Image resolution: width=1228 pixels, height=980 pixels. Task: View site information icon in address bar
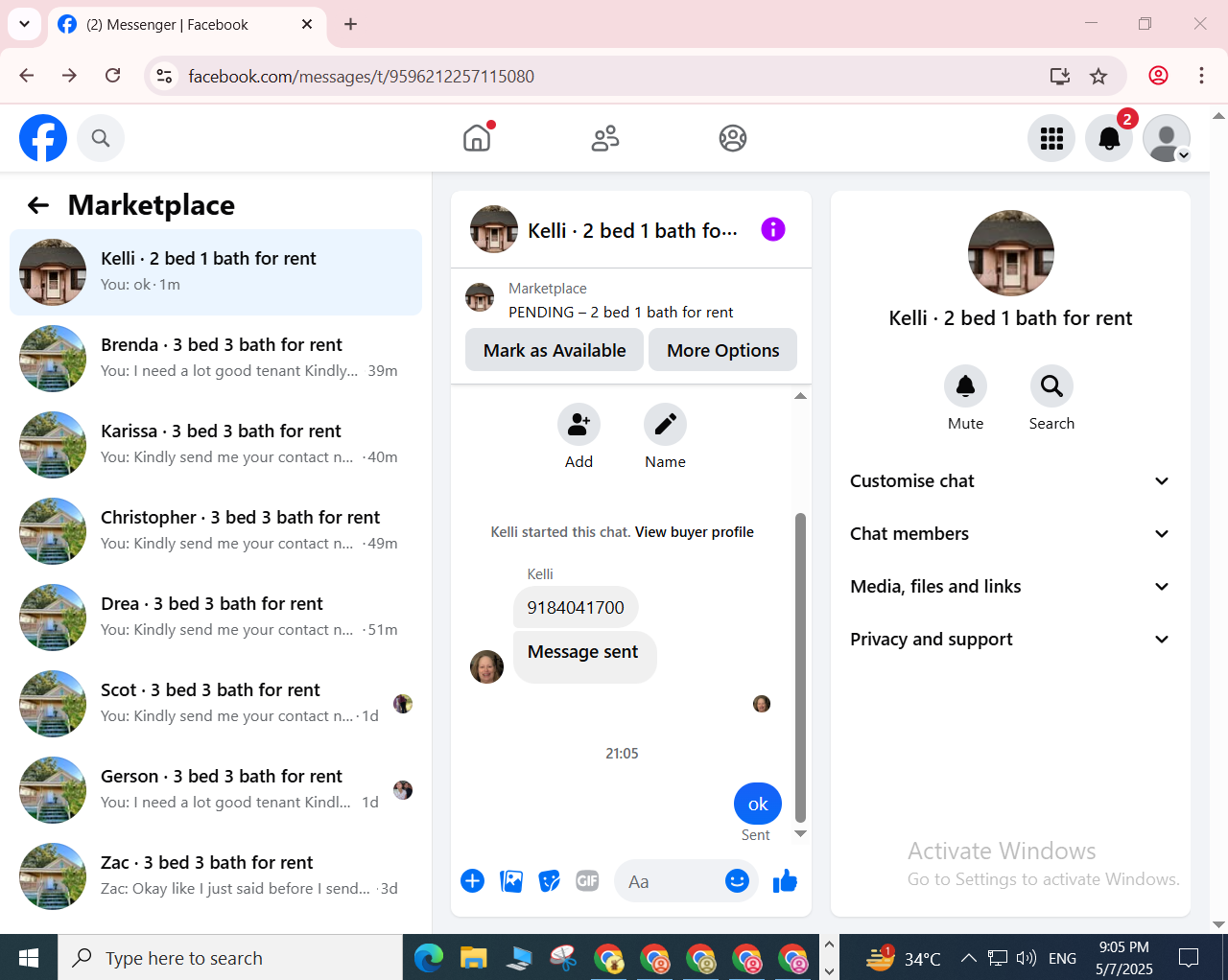(164, 76)
